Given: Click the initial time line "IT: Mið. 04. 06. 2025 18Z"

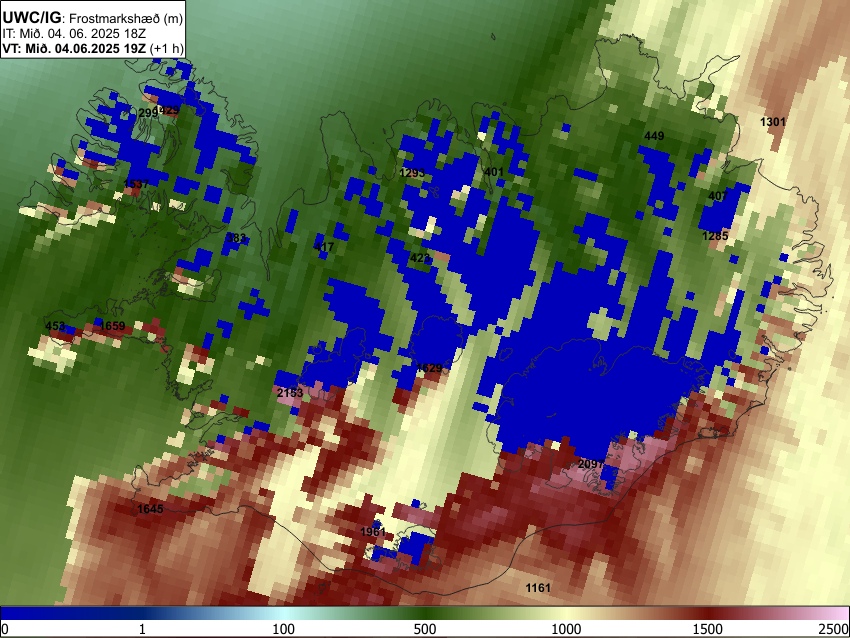Looking at the screenshot, I should pyautogui.click(x=74, y=34).
